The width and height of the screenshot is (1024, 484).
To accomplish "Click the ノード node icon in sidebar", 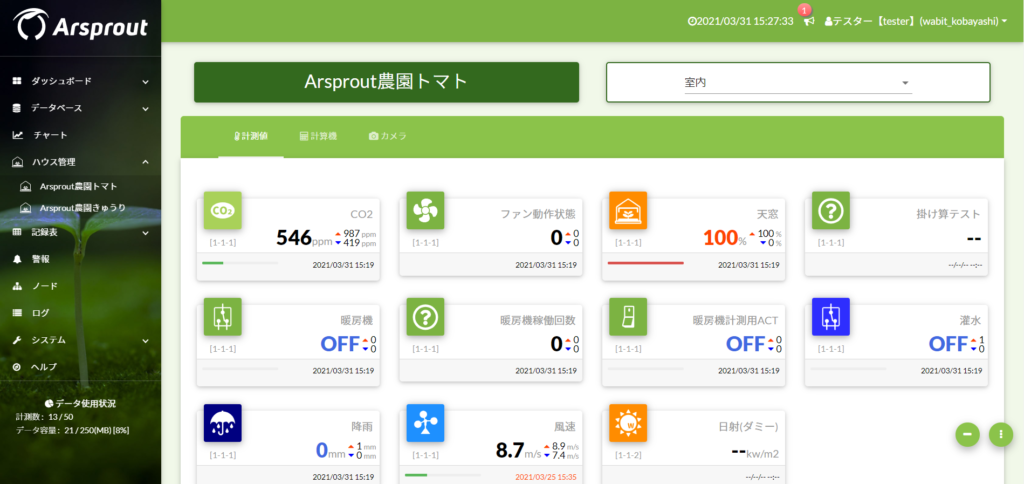I will [x=18, y=286].
